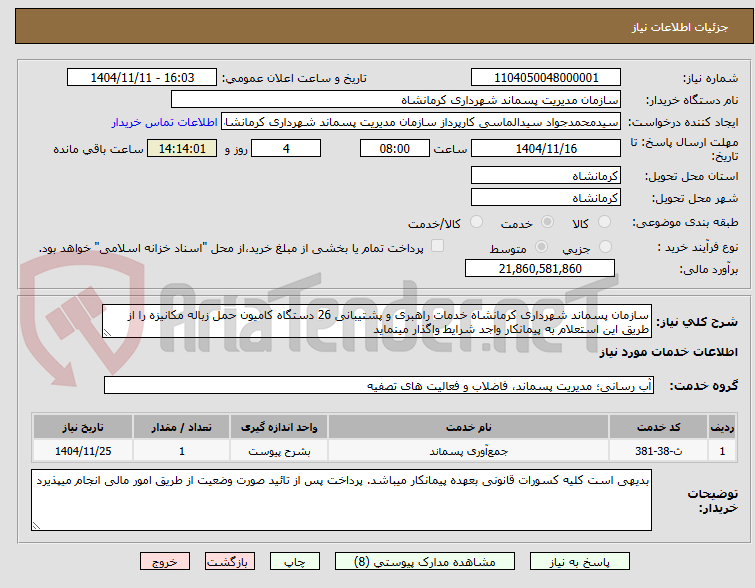This screenshot has height=588, width=755.
Task: Click the شماره نیاز number field
Action: point(546,78)
